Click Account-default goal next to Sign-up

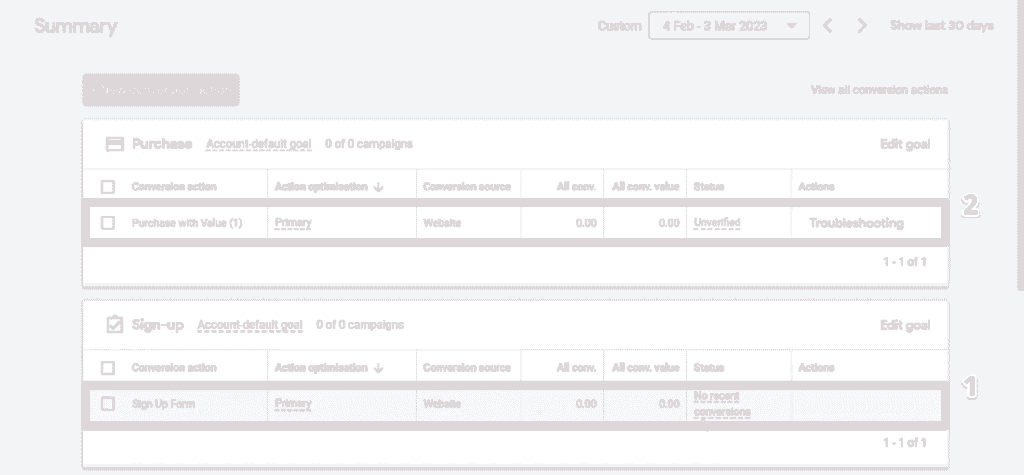click(x=249, y=325)
